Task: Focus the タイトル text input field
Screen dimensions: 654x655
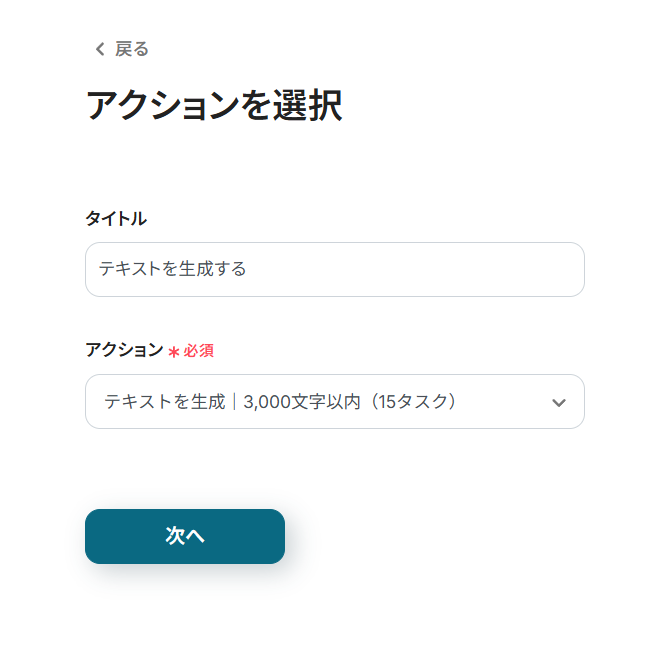Action: 334,269
